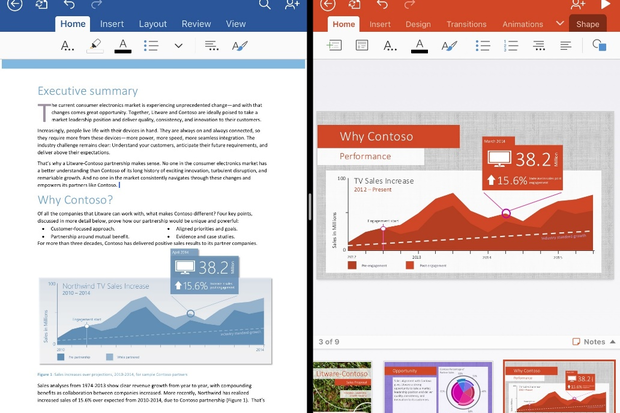Open the Word search magnifier
620x413 pixels.
coord(265,4)
